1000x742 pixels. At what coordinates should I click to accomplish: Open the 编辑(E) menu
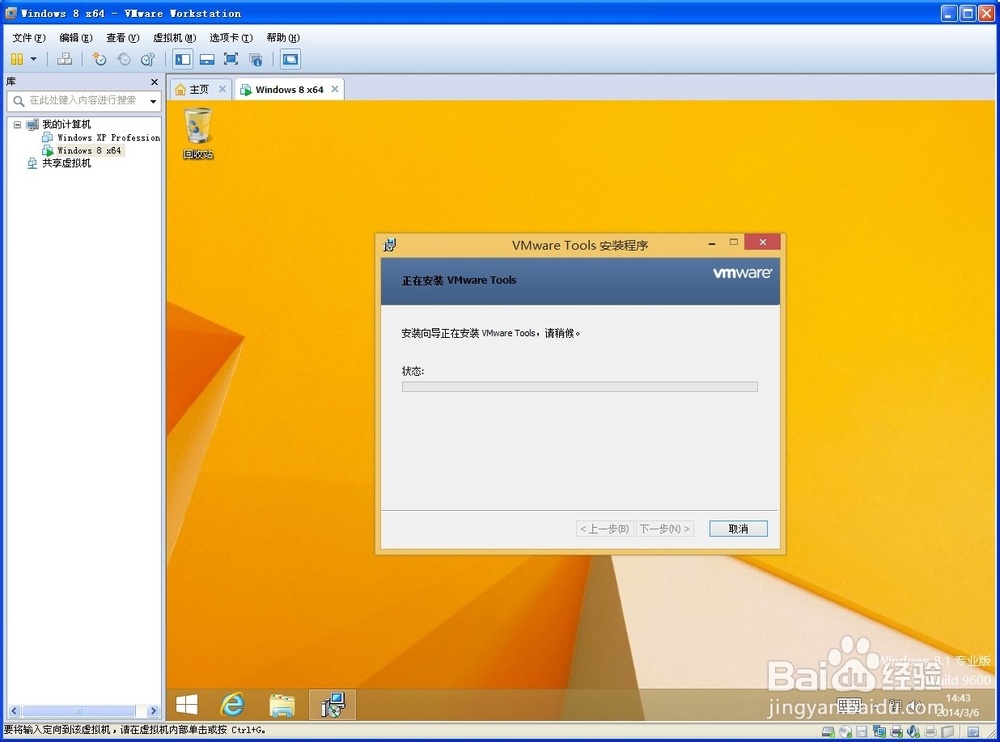(x=76, y=38)
